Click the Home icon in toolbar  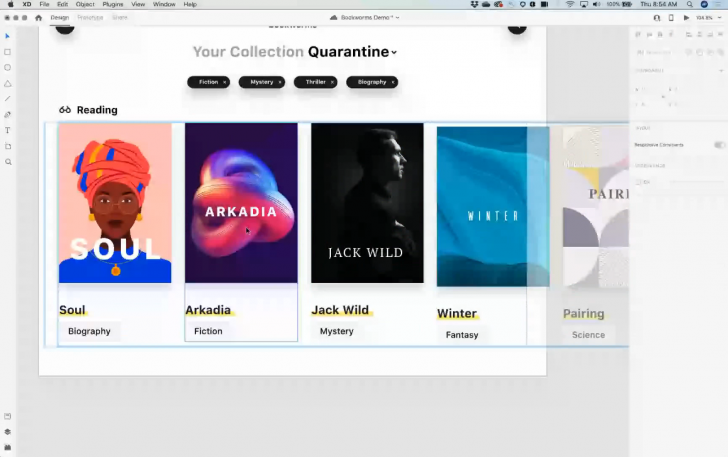[x=39, y=18]
